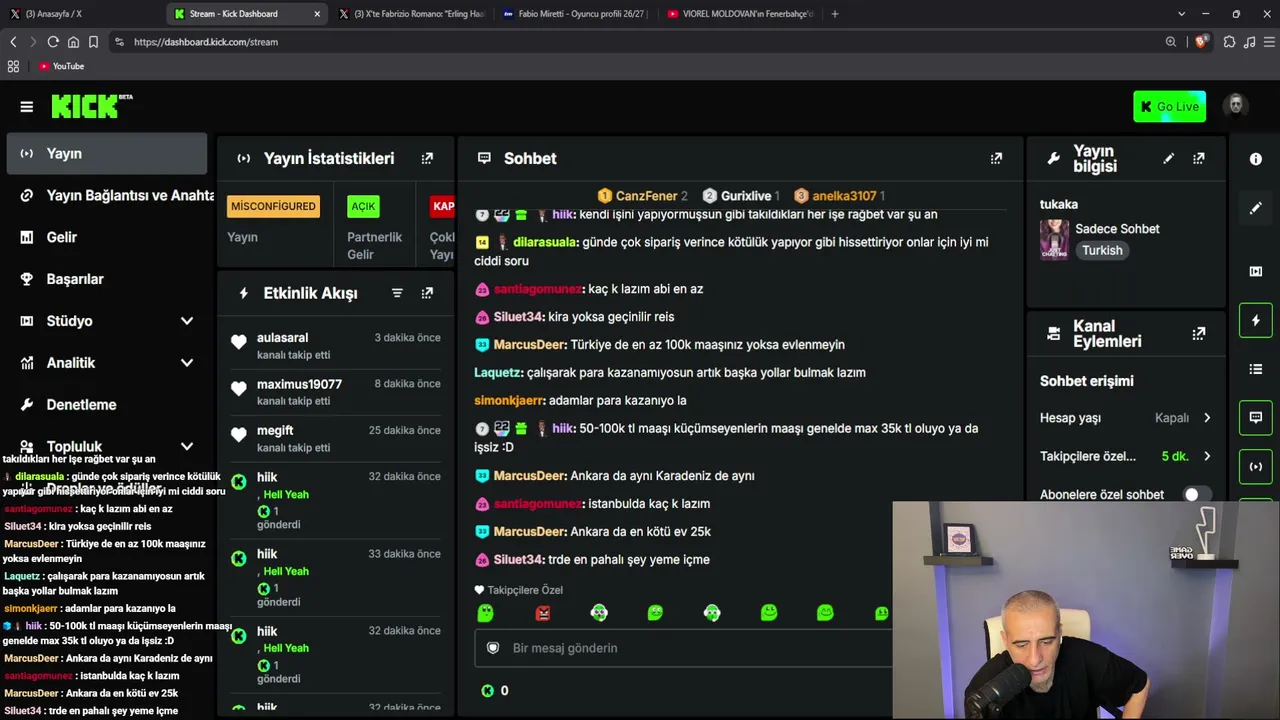Pop out the Kanal Eylemleri panel
Image resolution: width=1280 pixels, height=720 pixels.
click(x=1198, y=334)
